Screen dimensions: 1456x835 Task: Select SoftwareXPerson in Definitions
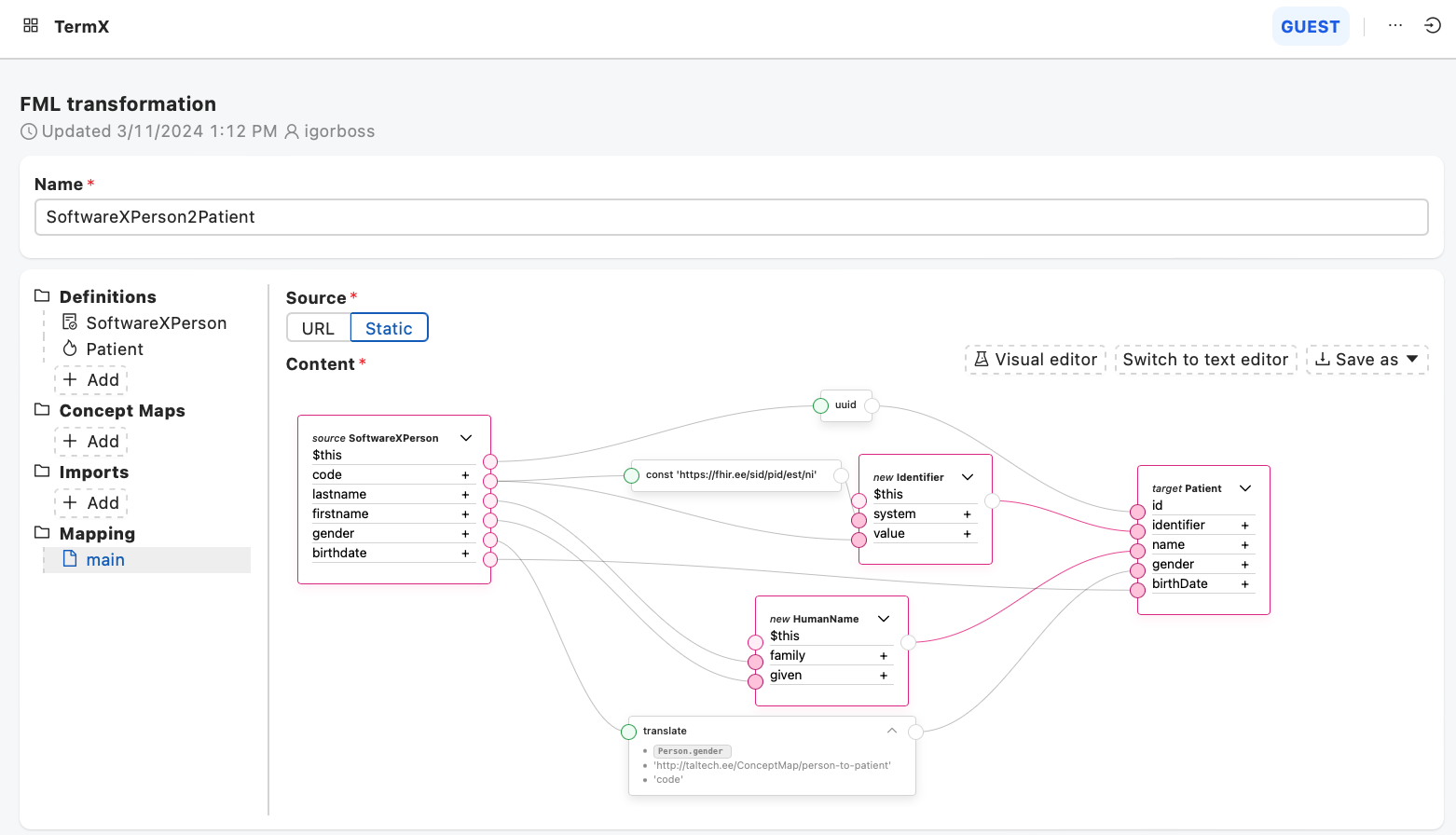pyautogui.click(x=156, y=323)
